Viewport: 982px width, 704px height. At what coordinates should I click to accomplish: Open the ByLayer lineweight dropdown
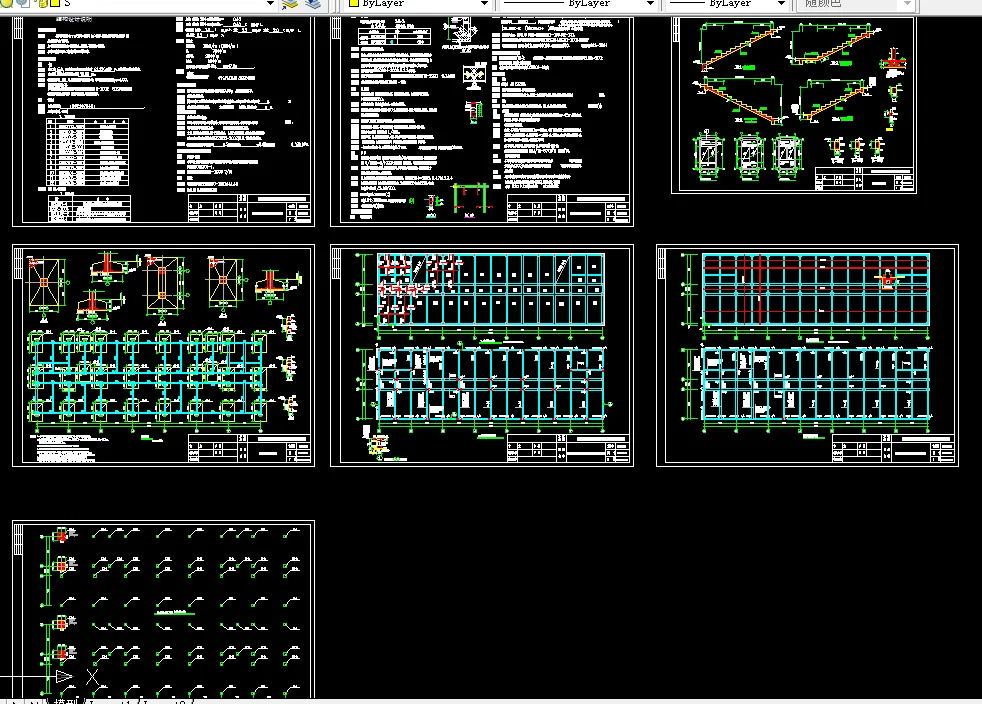[780, 4]
